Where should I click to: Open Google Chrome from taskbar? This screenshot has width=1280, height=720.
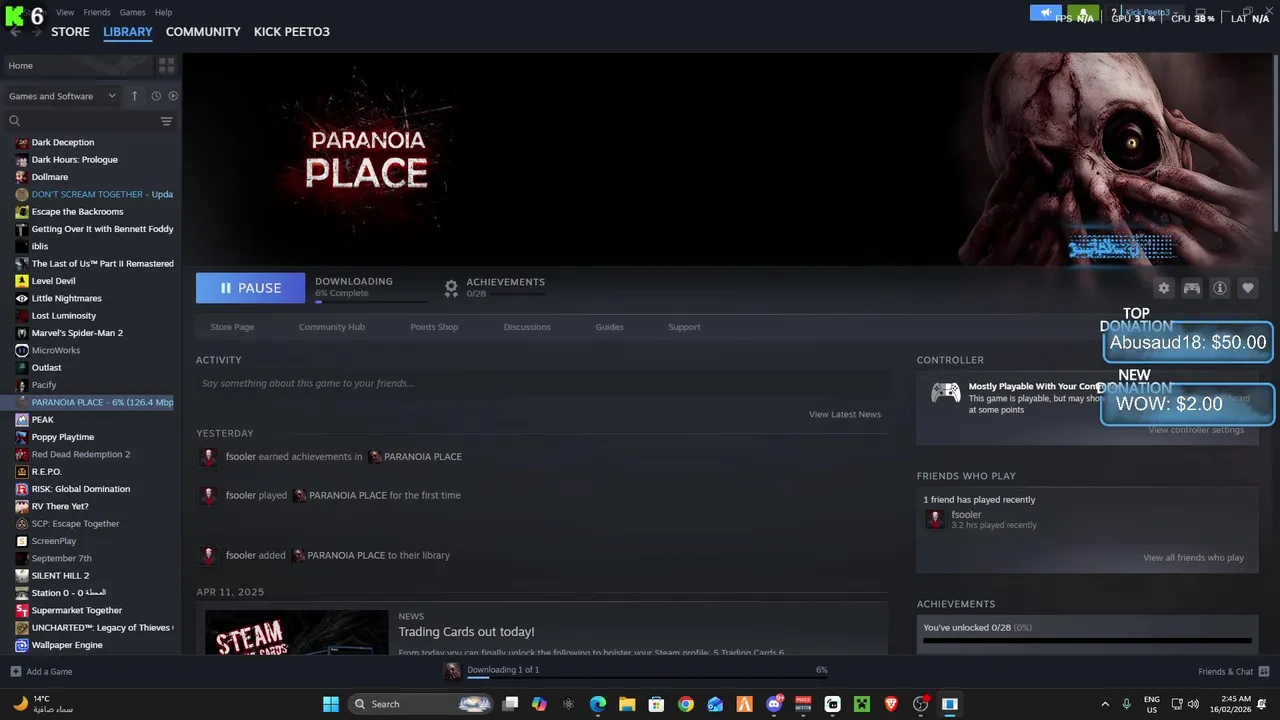pyautogui.click(x=686, y=704)
